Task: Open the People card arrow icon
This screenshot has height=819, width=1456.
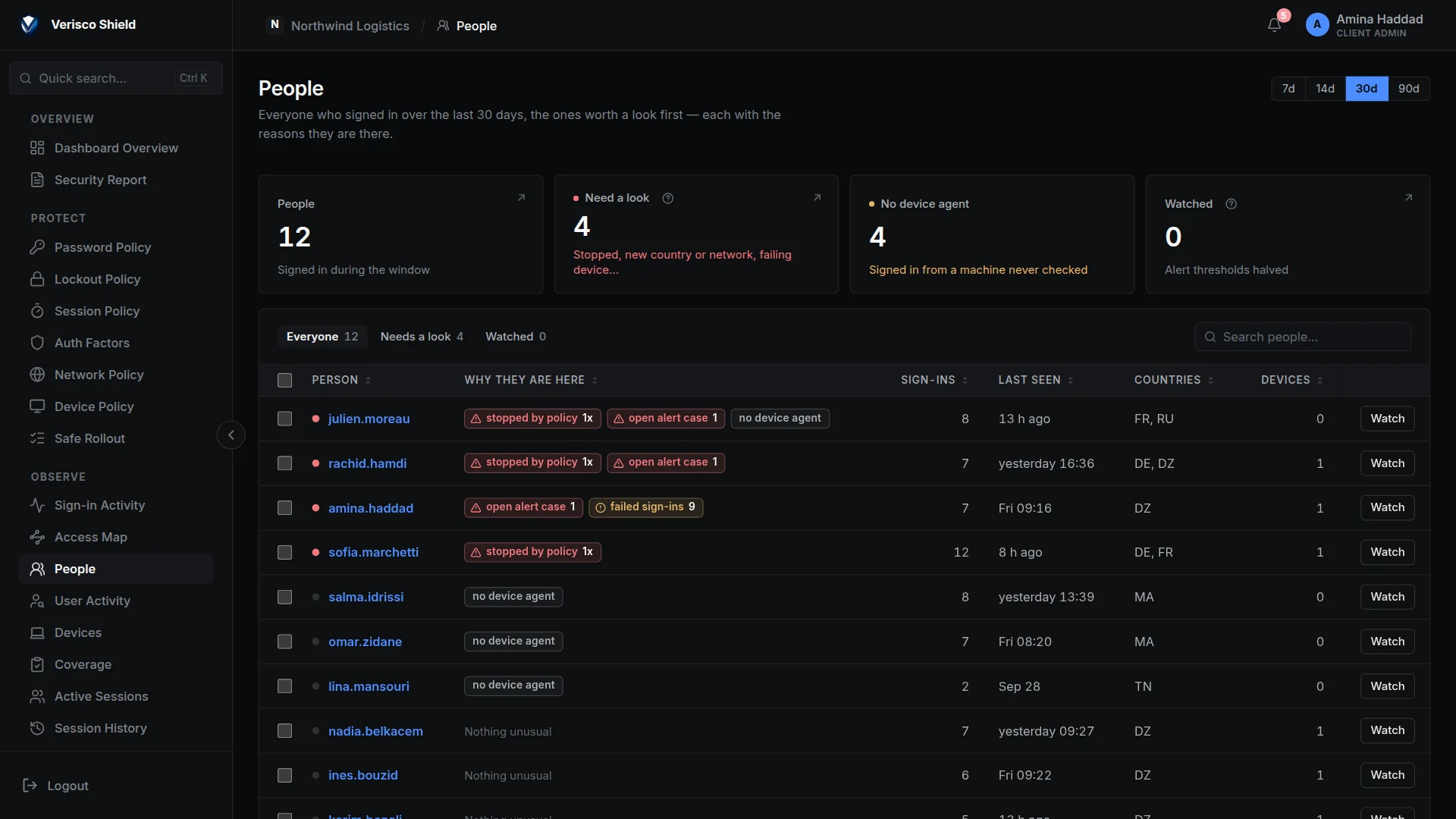Action: tap(521, 198)
